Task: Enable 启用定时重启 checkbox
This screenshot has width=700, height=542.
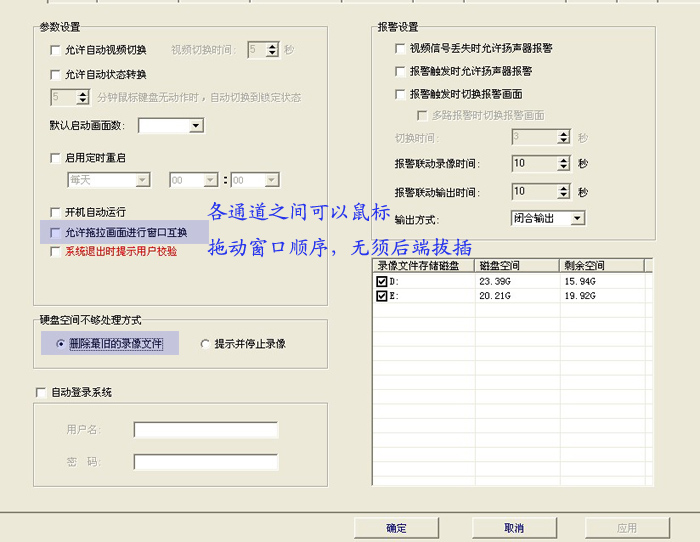Action: point(55,157)
